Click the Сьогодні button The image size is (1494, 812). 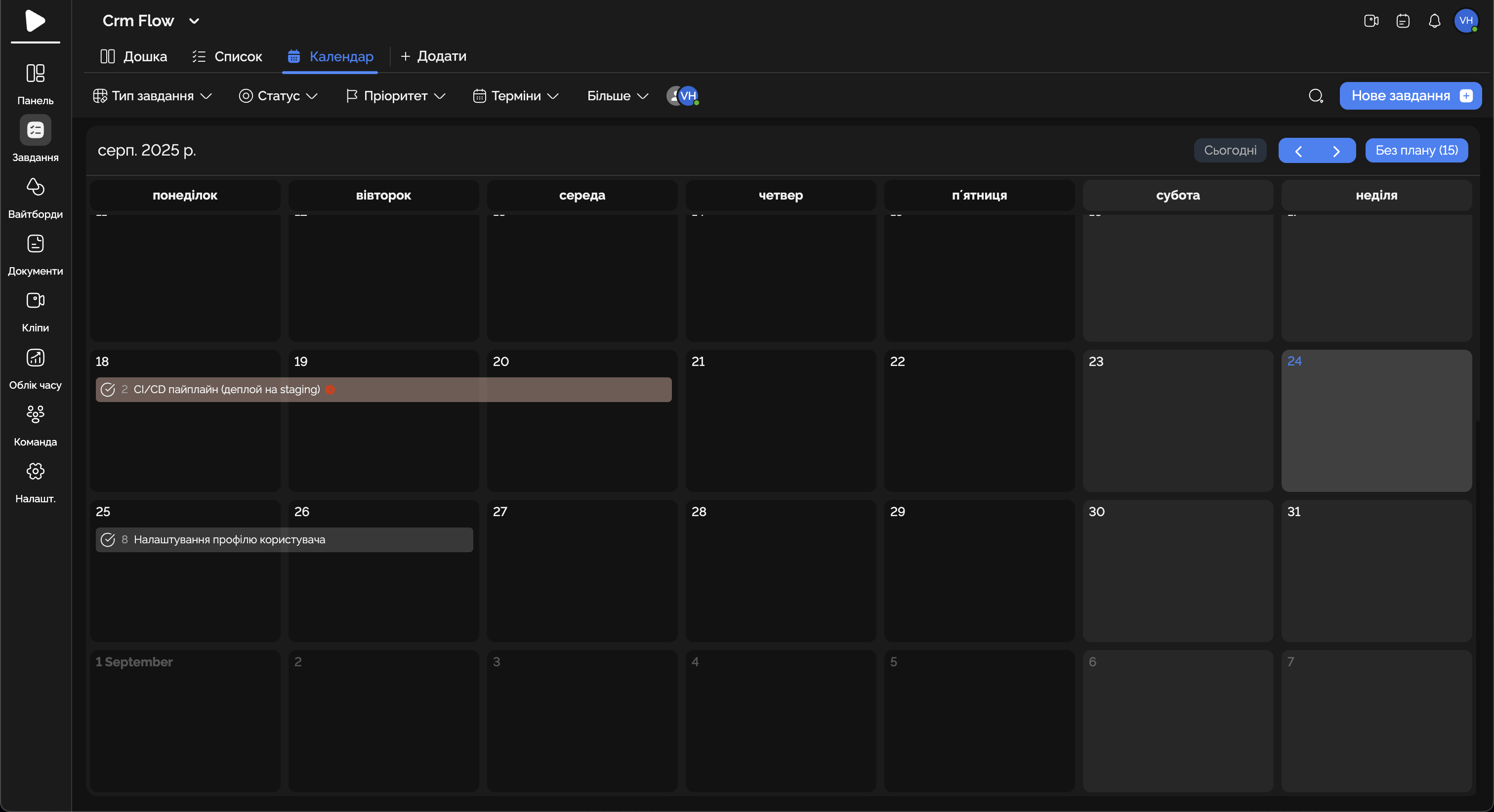(x=1230, y=150)
